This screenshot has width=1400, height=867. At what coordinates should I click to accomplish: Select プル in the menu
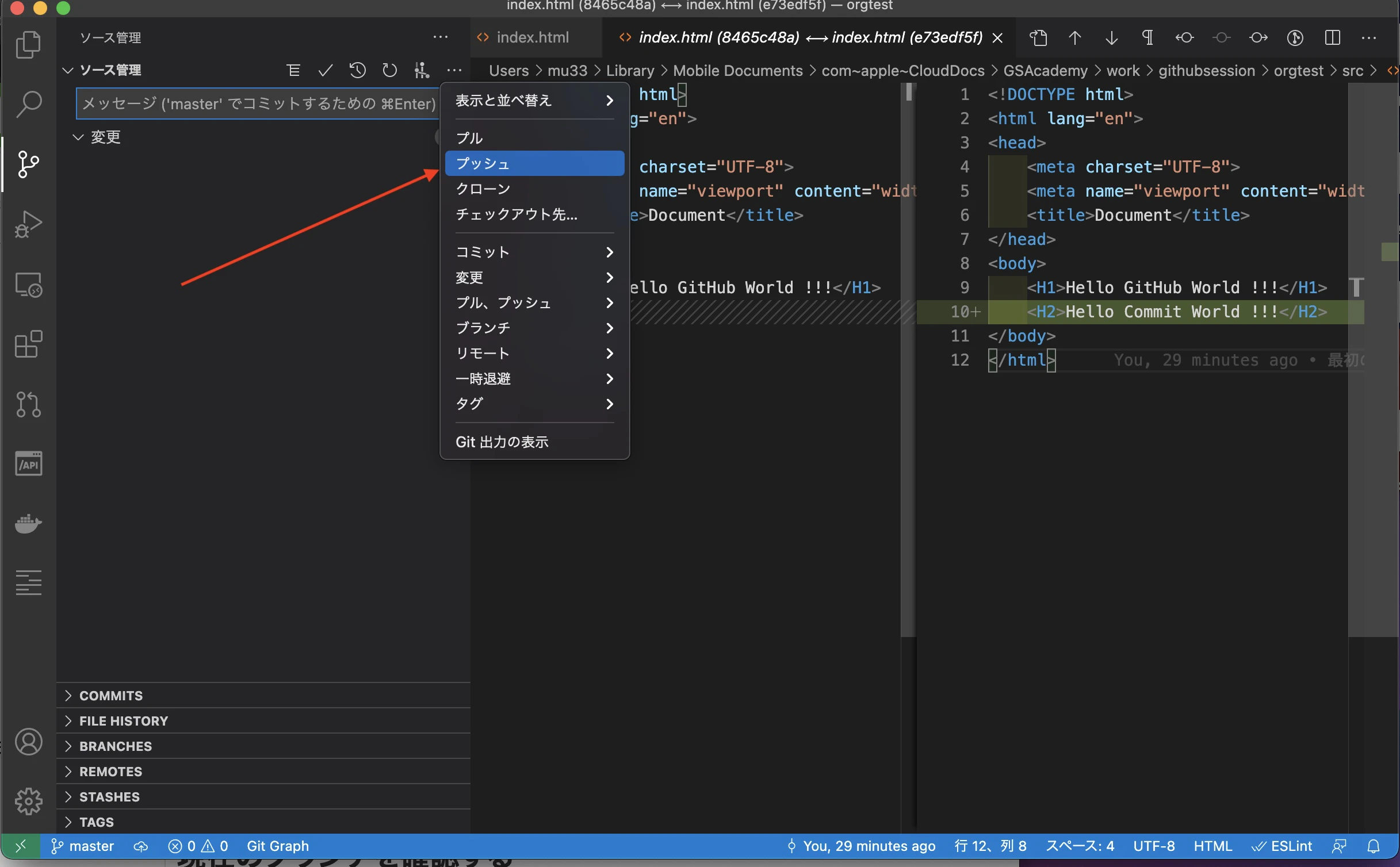[x=534, y=138]
